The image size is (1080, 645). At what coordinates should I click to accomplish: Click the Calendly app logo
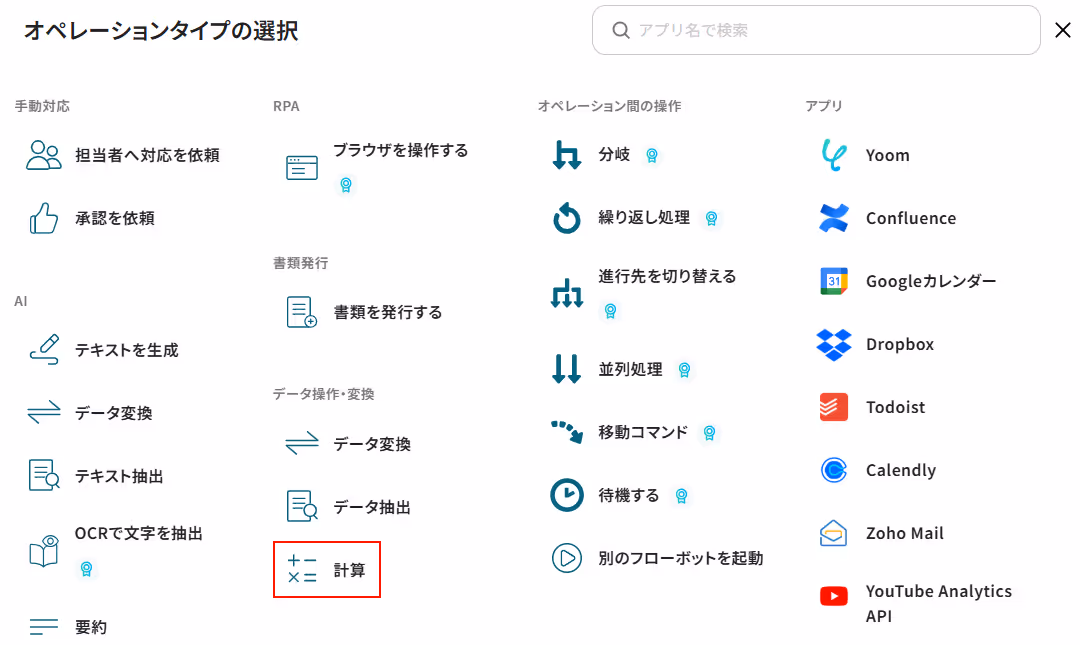[834, 470]
